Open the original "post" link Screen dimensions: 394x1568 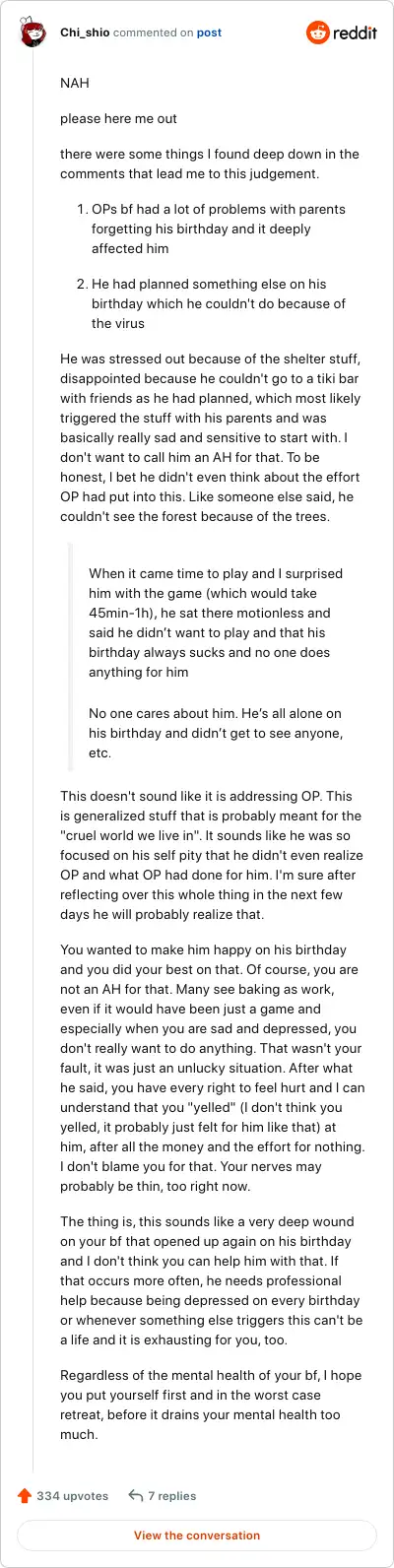click(209, 33)
